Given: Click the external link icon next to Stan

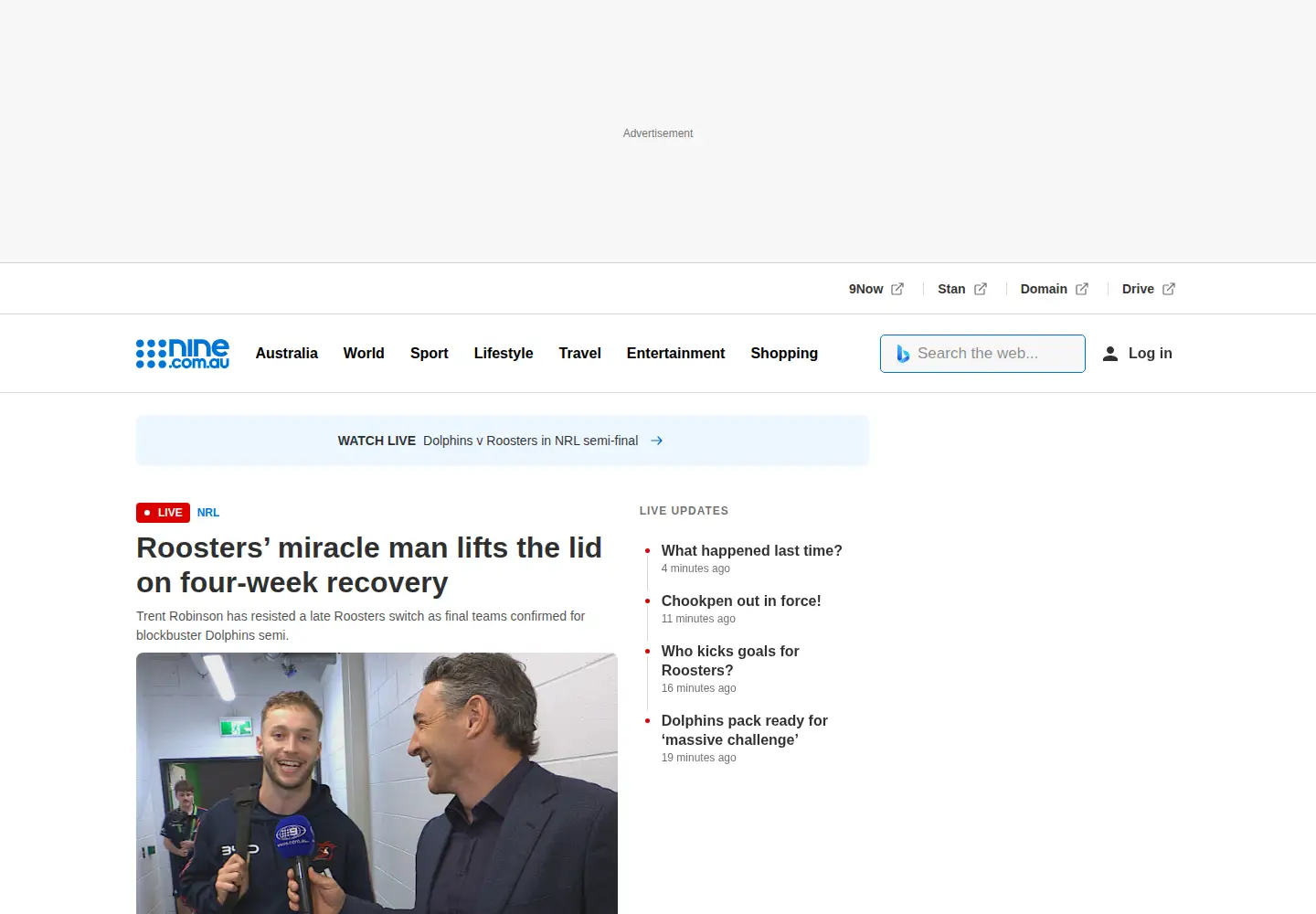Looking at the screenshot, I should tap(981, 289).
